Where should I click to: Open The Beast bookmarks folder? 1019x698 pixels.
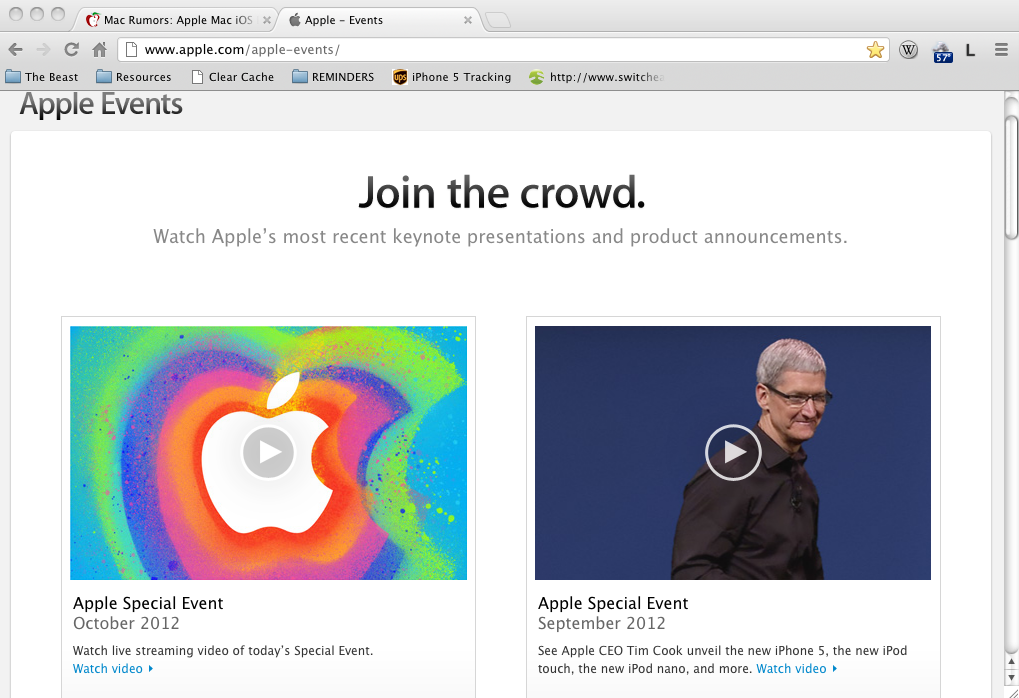pyautogui.click(x=42, y=77)
